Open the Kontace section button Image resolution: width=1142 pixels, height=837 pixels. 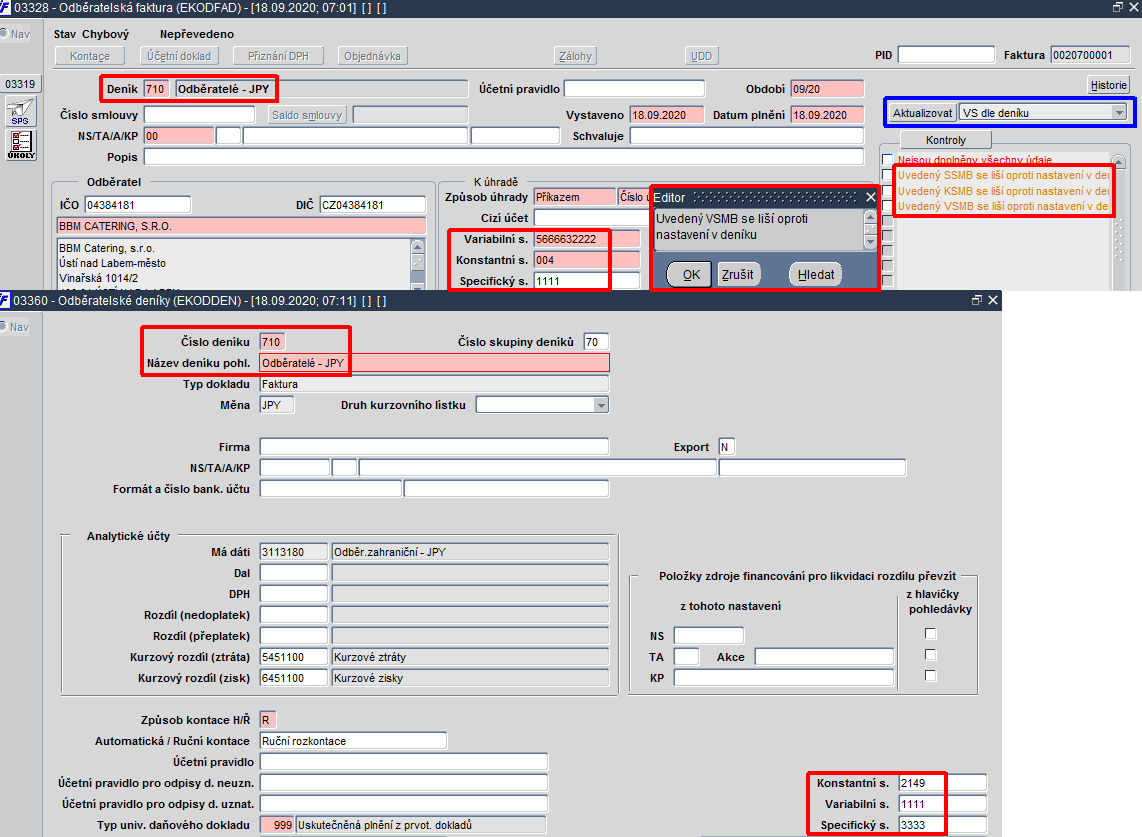[x=90, y=56]
